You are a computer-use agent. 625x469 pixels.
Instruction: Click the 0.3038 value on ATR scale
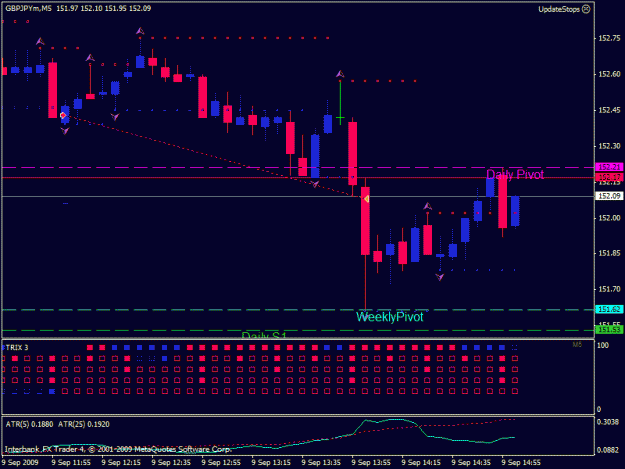[x=608, y=422]
